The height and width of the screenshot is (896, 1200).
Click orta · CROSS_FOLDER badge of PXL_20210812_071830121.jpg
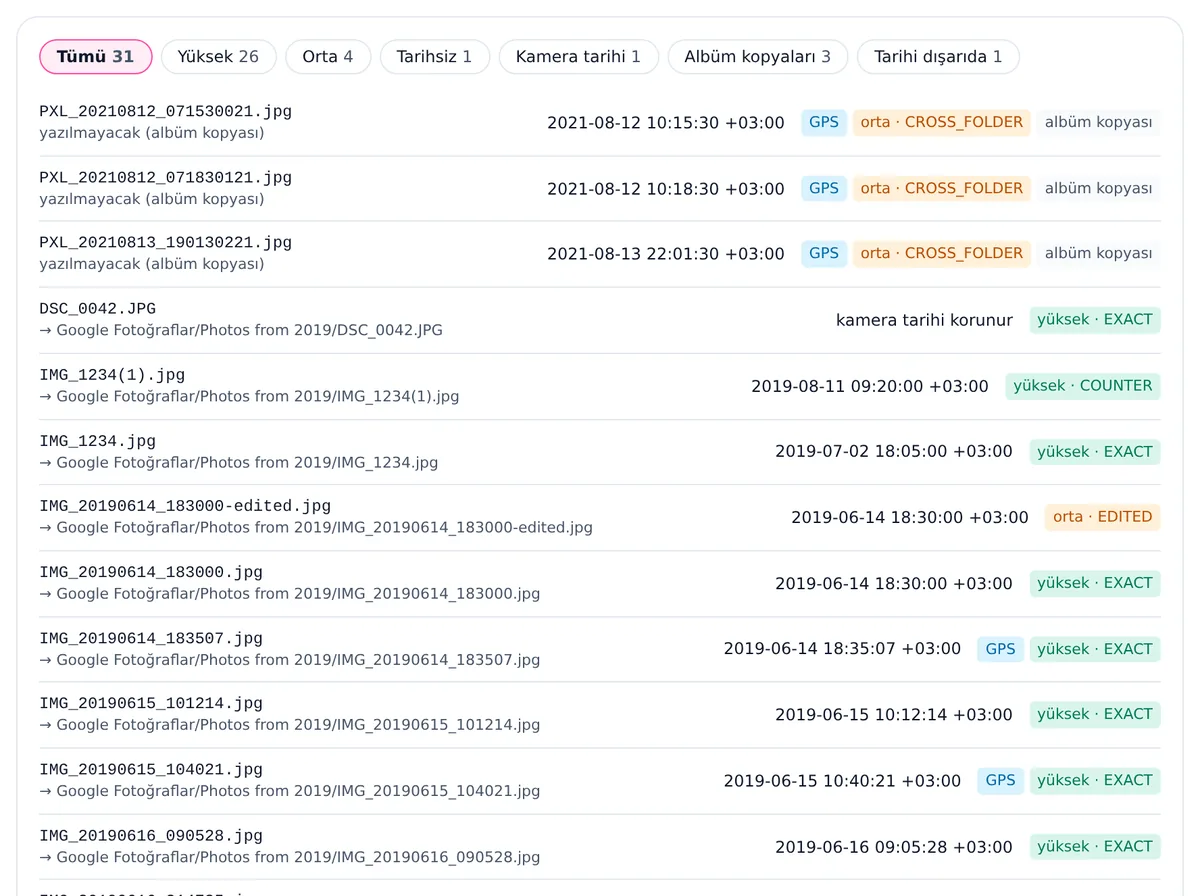pyautogui.click(x=942, y=188)
